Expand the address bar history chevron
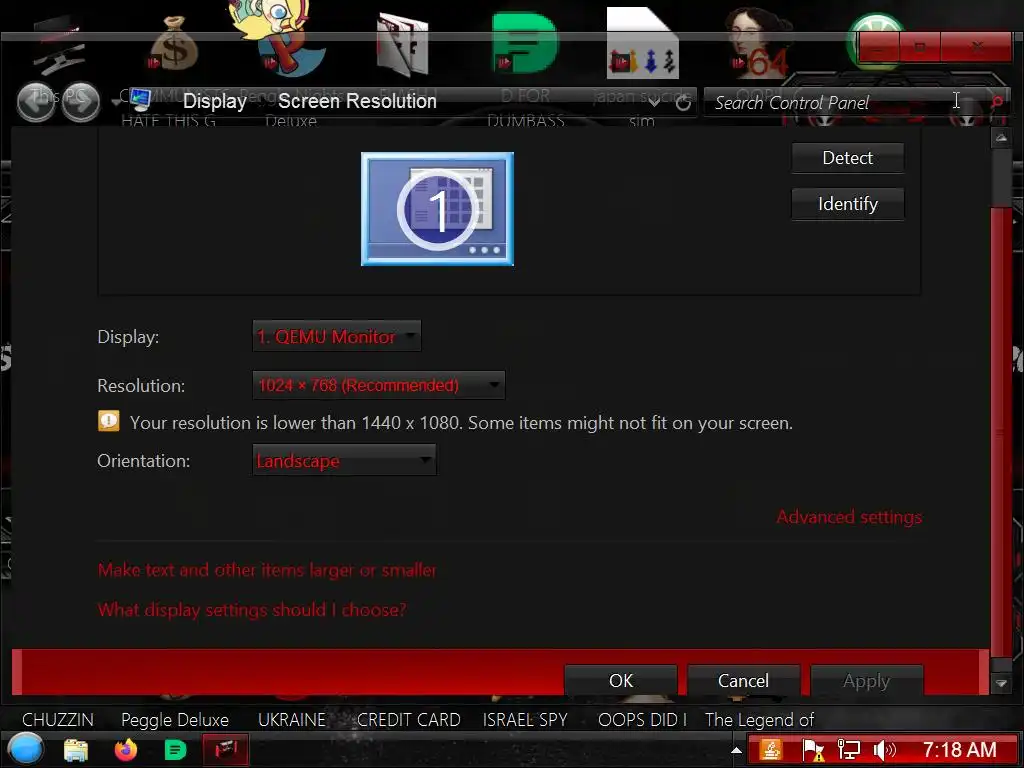Image resolution: width=1024 pixels, height=768 pixels. [654, 103]
